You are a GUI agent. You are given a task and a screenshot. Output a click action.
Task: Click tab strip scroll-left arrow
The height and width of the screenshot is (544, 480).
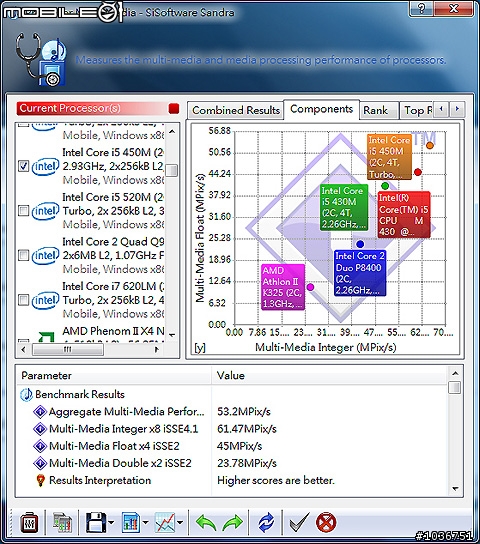tap(441, 109)
